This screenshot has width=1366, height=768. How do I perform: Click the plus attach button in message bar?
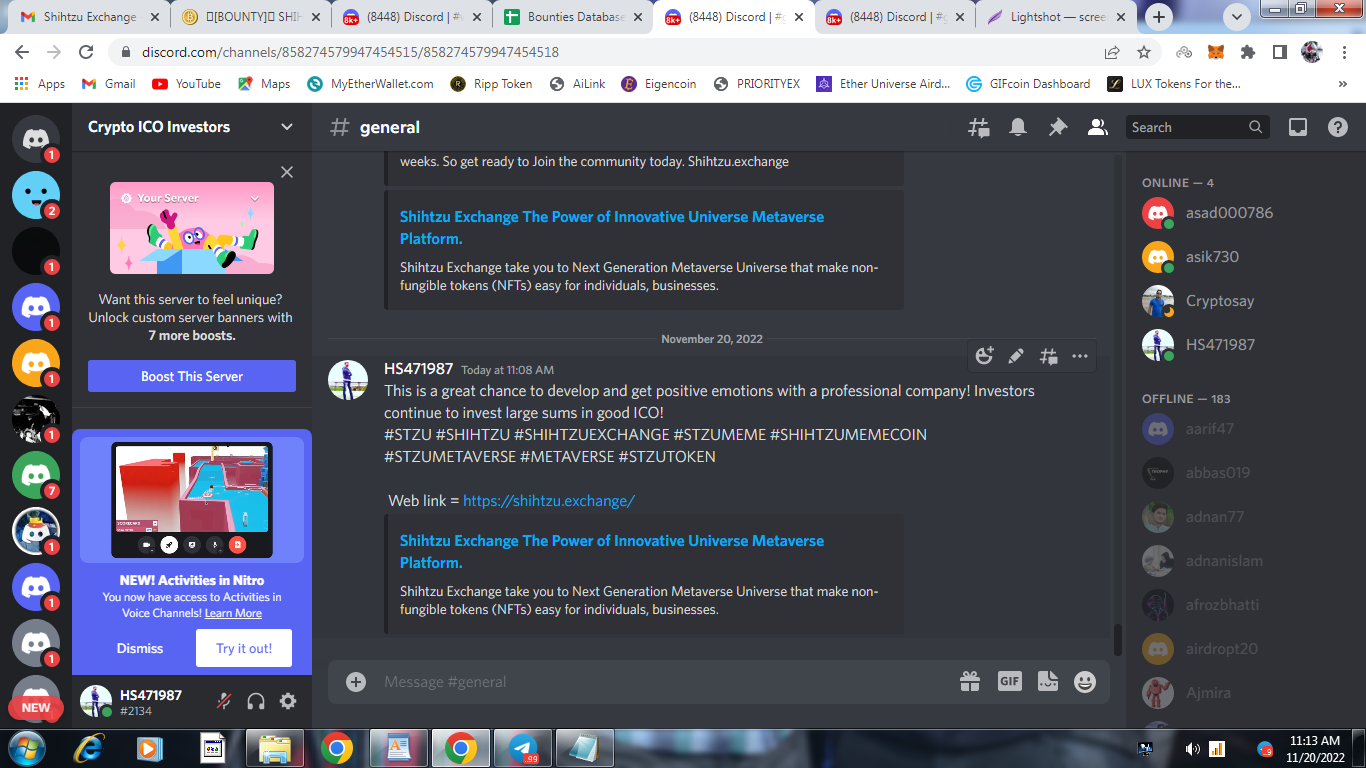coord(355,682)
